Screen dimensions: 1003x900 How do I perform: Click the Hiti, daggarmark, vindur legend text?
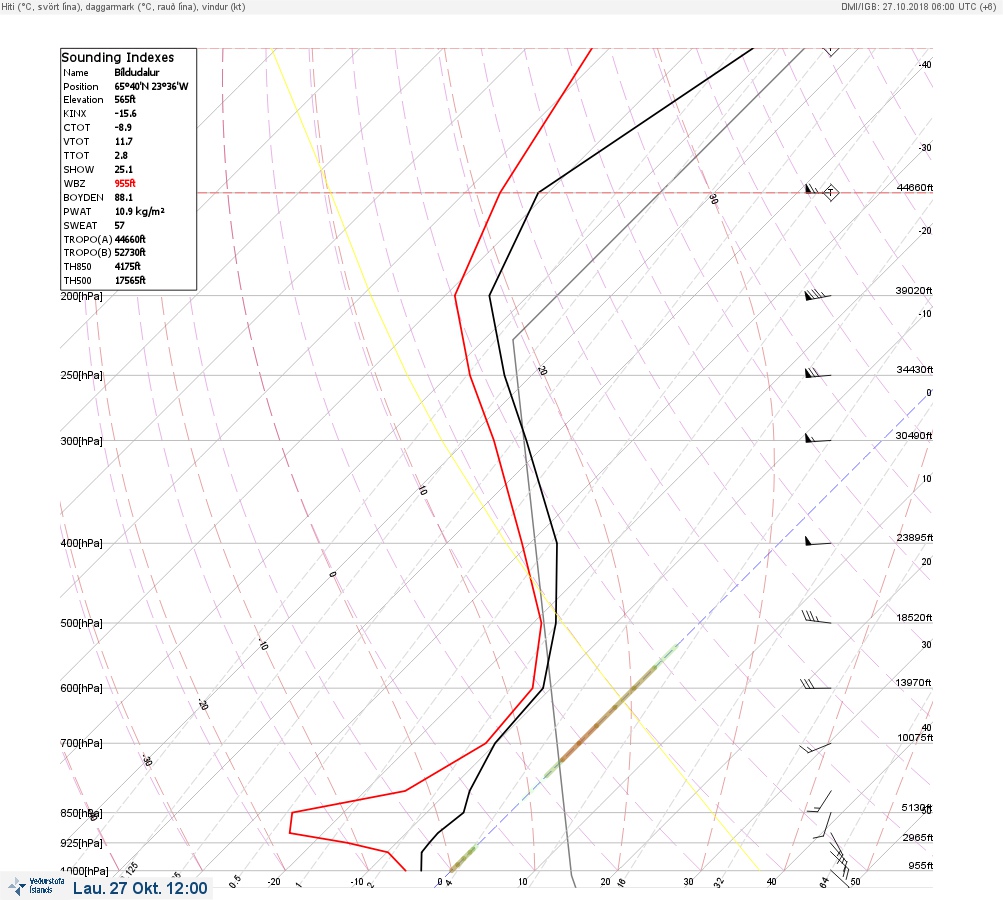[123, 7]
